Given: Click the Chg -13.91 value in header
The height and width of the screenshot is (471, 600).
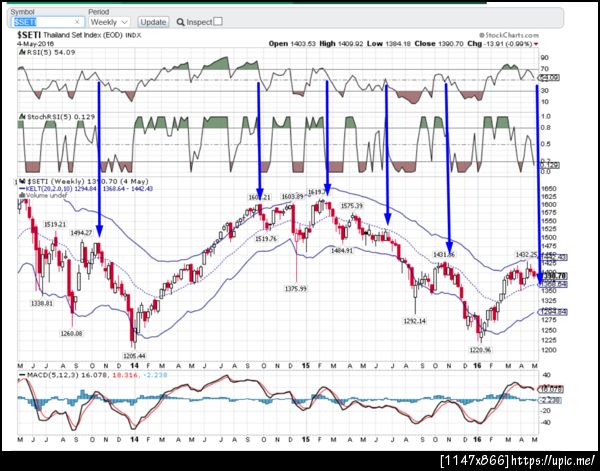Looking at the screenshot, I should (502, 44).
